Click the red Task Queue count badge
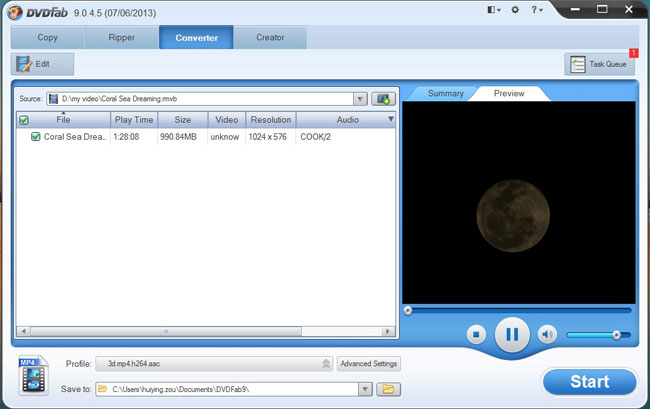Screen dimensions: 650x409 click(x=633, y=53)
